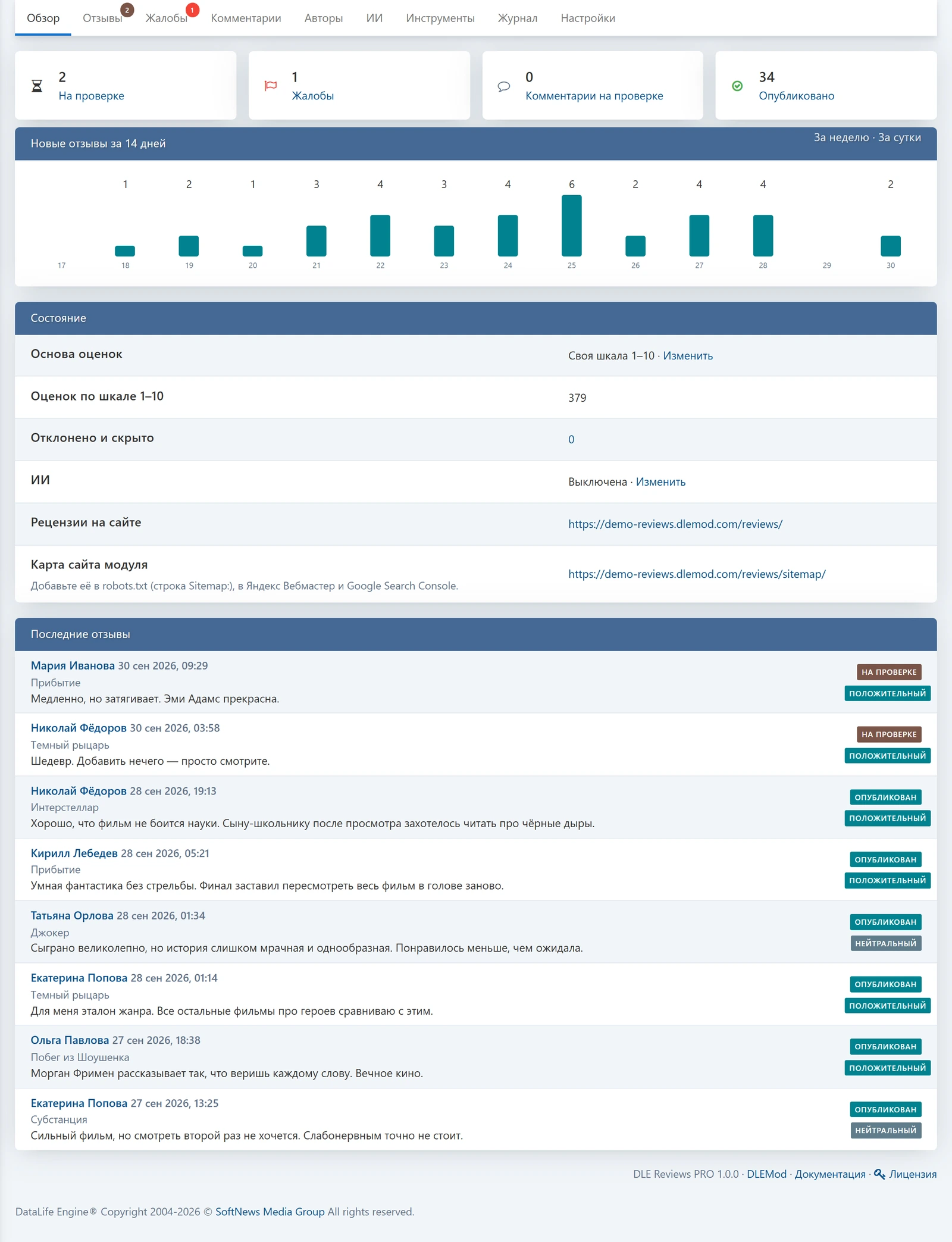Click НЕЙТРАЛЬНЫЙ badge on Джокер review

coord(886,943)
